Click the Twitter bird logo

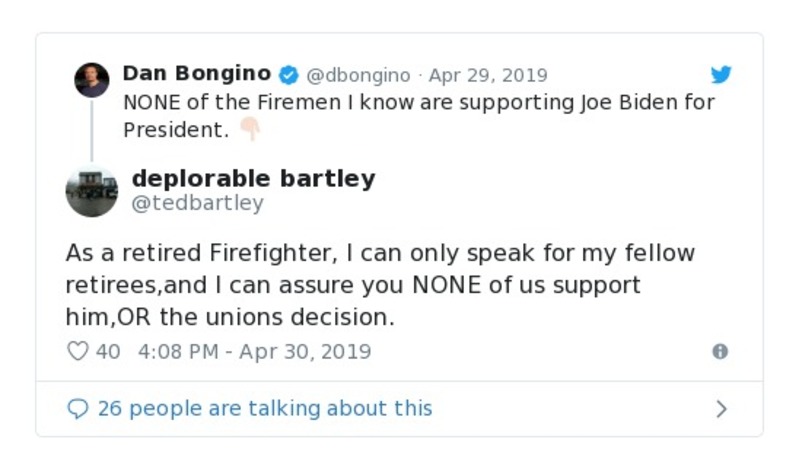(x=721, y=75)
